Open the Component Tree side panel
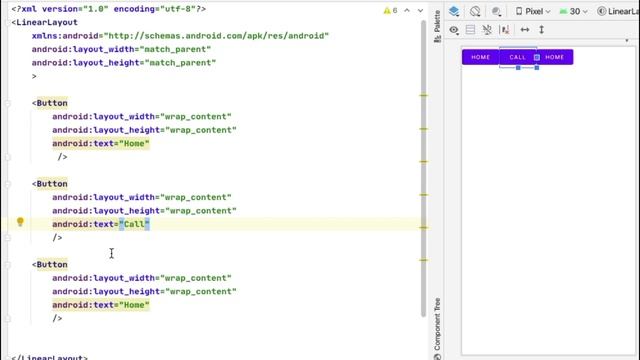 438,329
